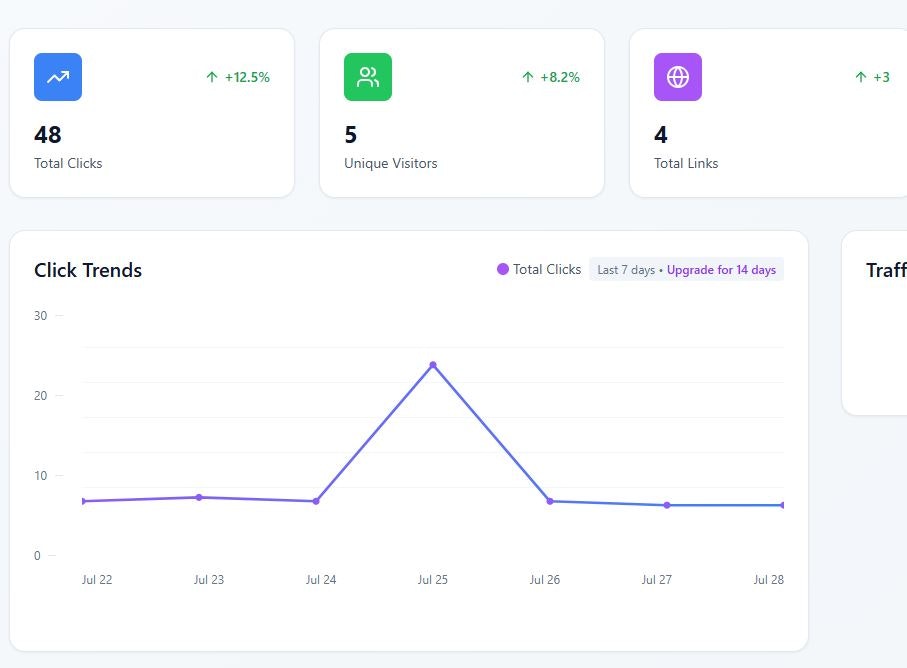Click the Click Trends heading

(88, 270)
